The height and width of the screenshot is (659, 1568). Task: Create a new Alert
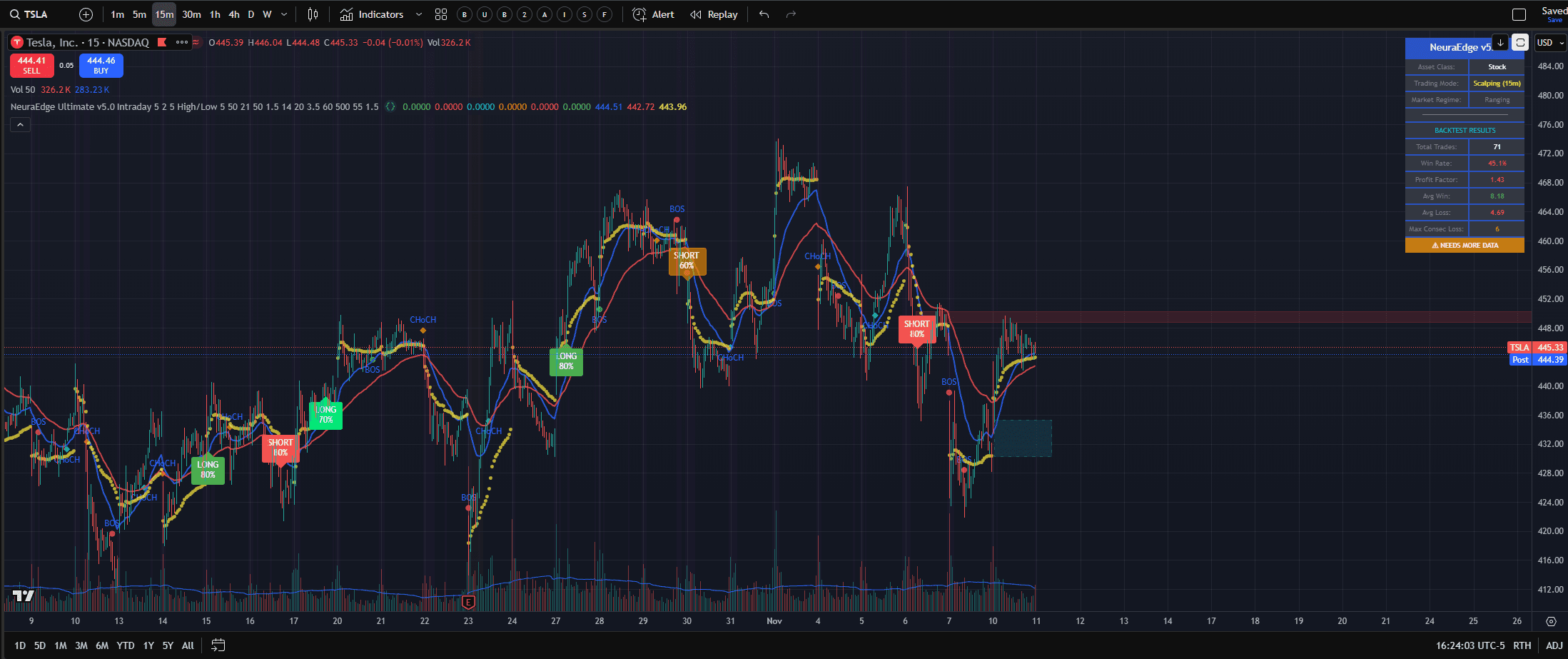[653, 14]
